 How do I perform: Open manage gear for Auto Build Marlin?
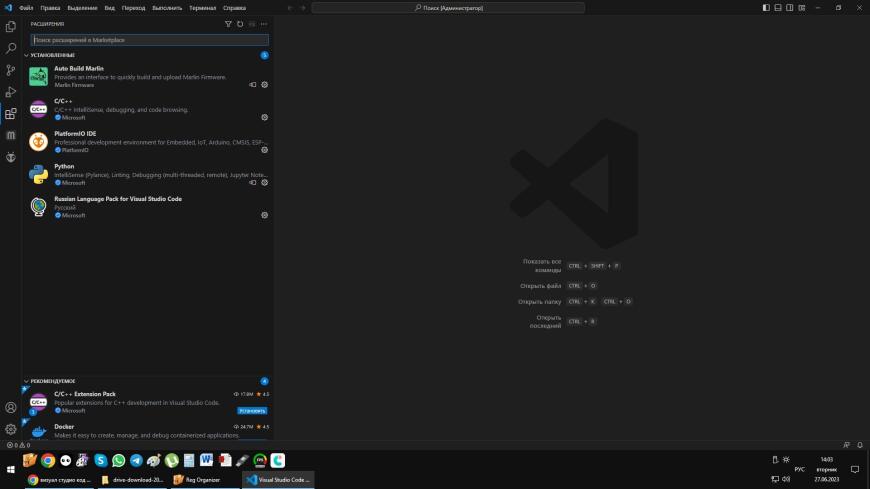pyautogui.click(x=265, y=85)
